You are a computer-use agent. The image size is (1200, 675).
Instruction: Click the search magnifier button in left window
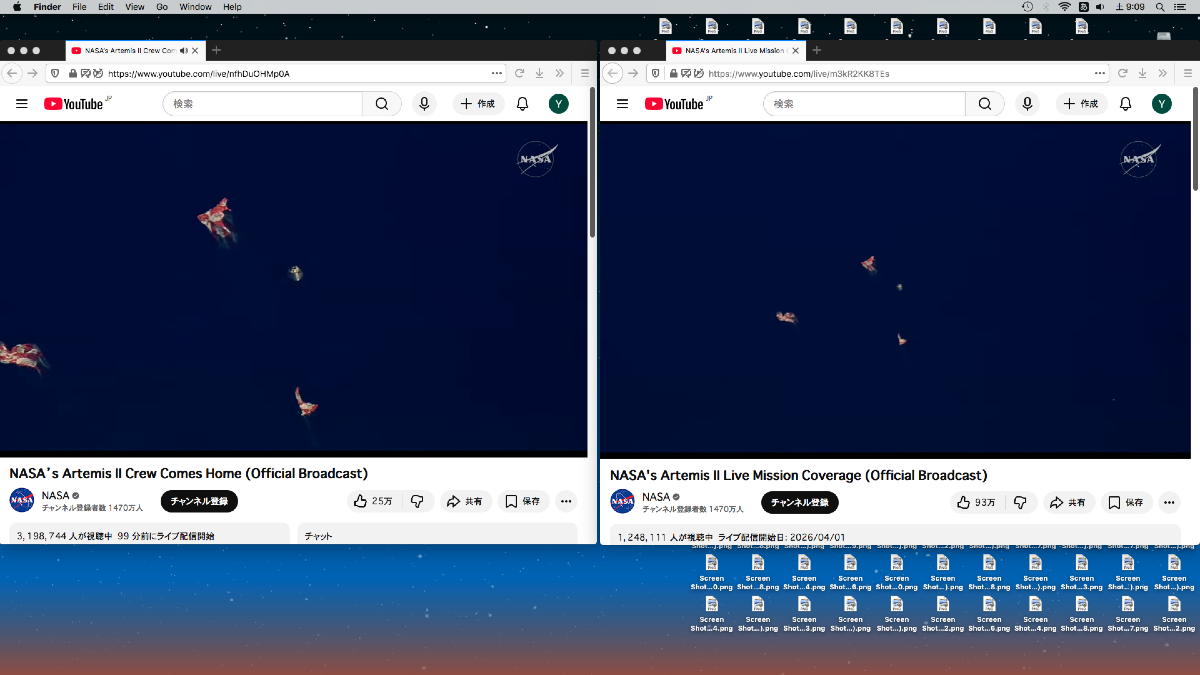coord(382,103)
